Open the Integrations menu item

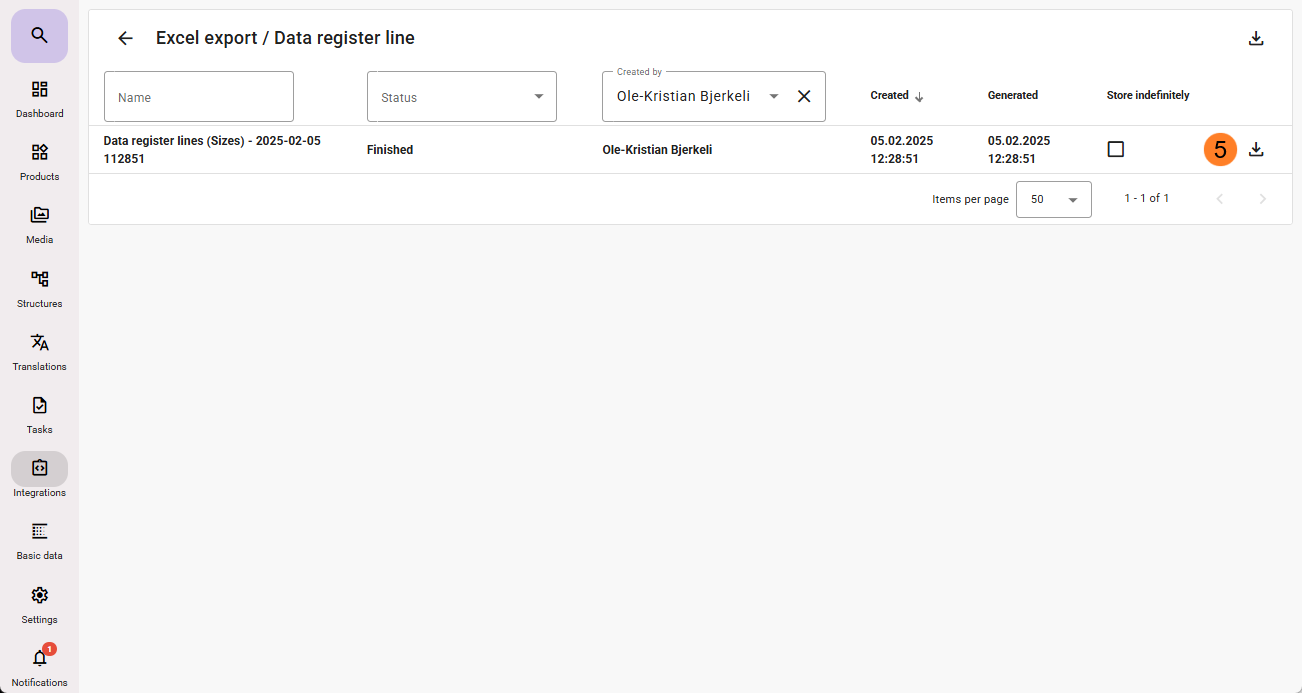tap(39, 477)
